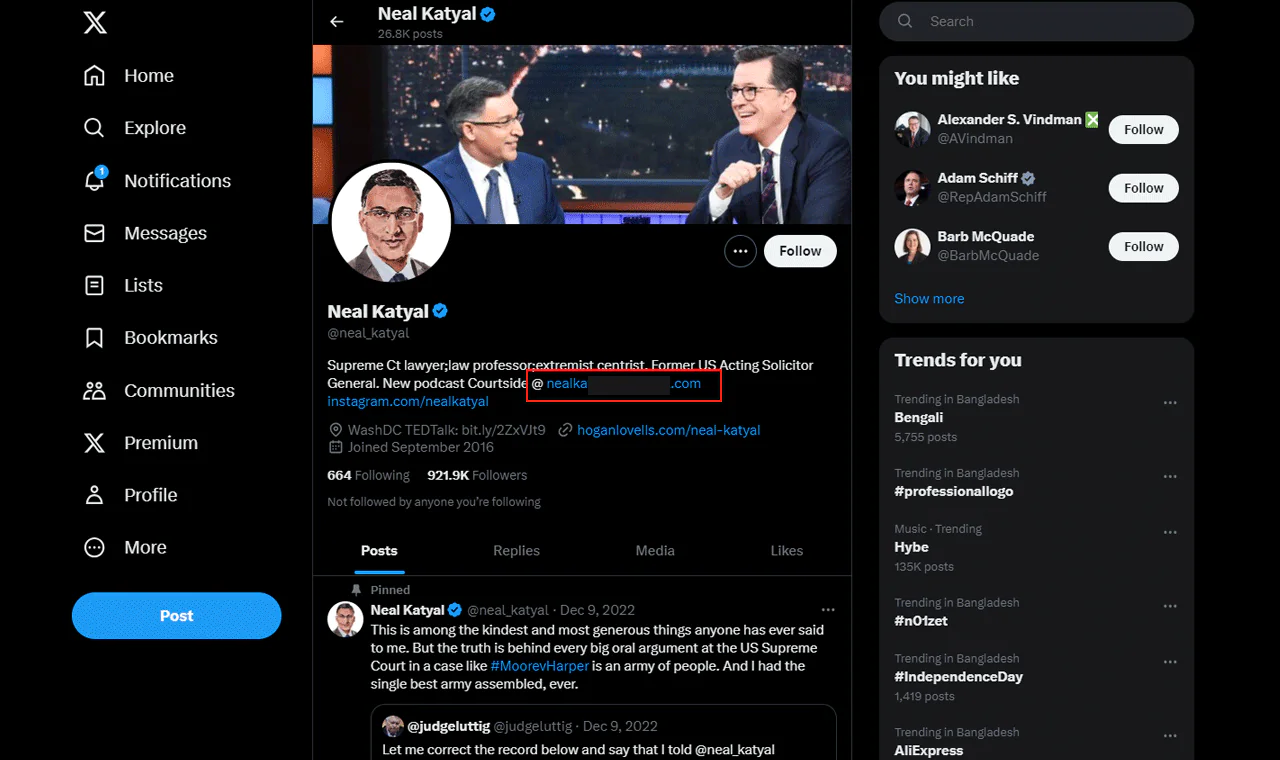Viewport: 1280px width, 760px height.
Task: Follow Neal Katyal's profile
Action: click(x=800, y=251)
